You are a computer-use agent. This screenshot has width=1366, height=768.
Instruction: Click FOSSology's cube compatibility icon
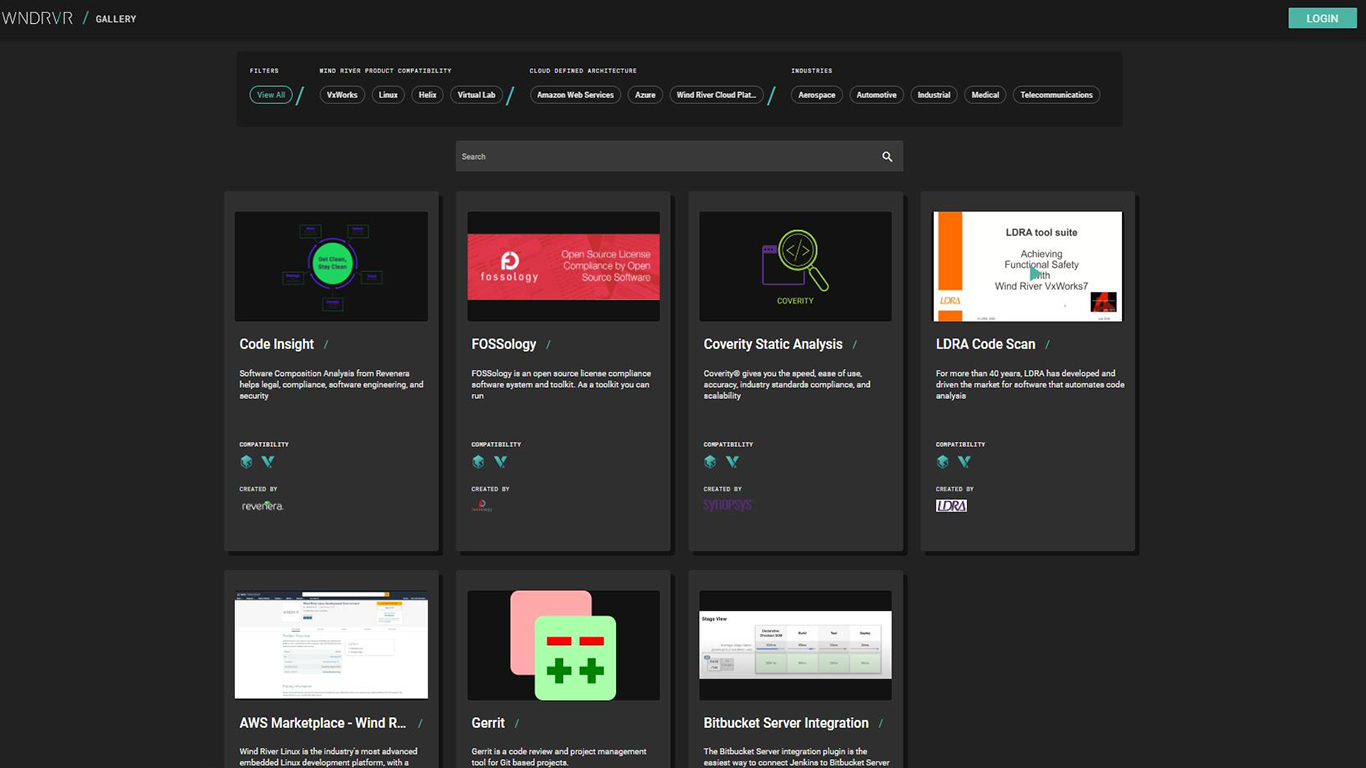(478, 462)
